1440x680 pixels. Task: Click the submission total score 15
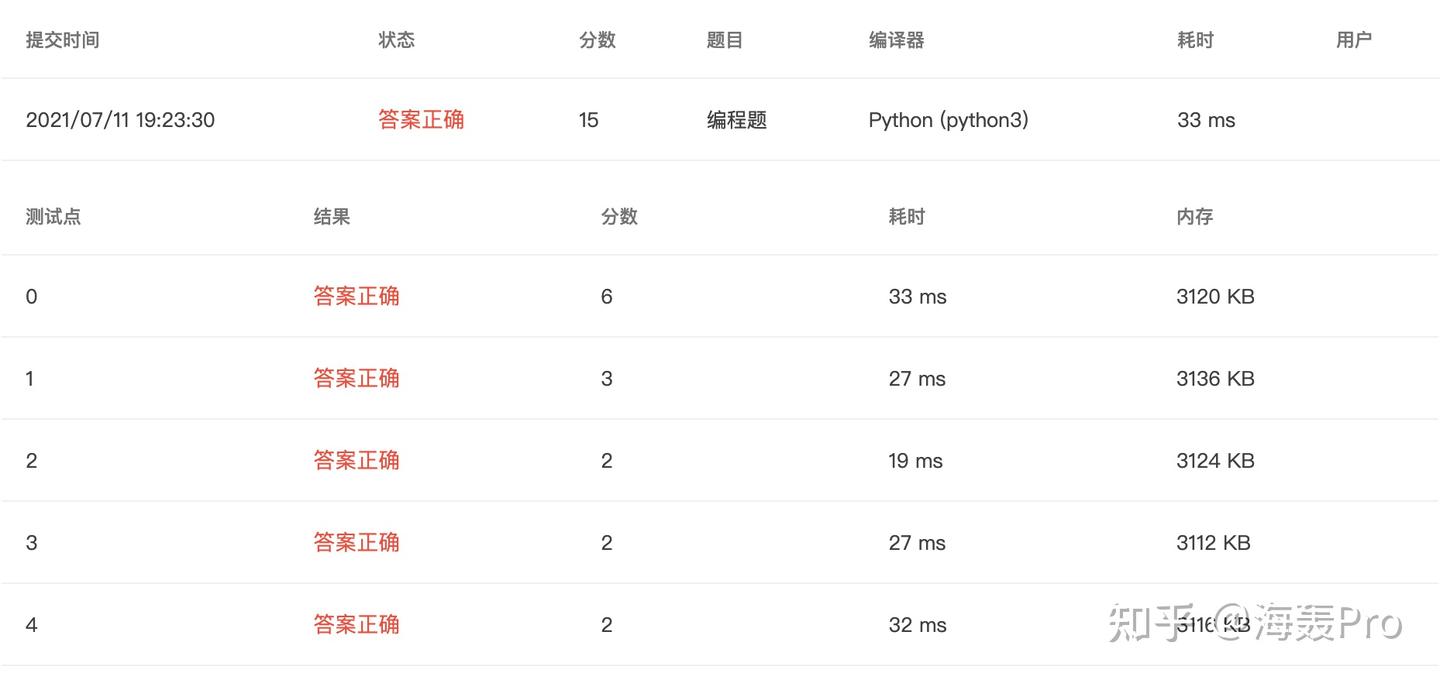[x=588, y=120]
